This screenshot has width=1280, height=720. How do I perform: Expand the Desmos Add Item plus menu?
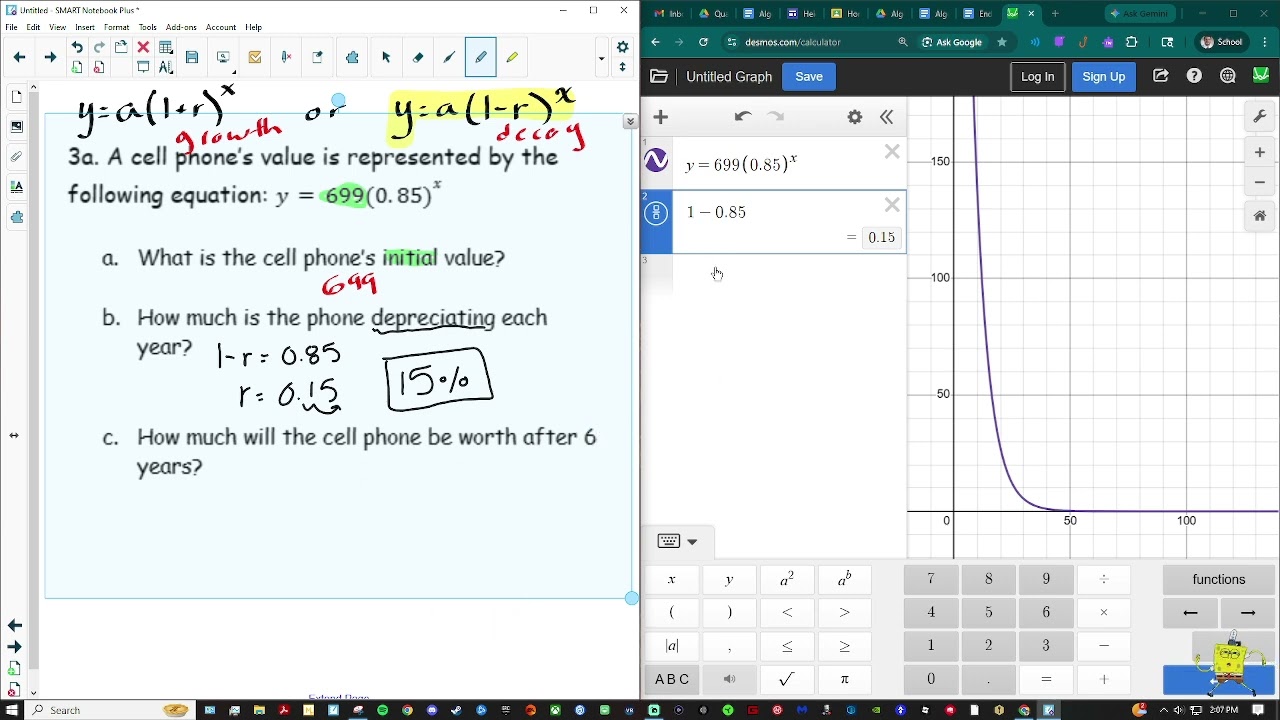660,117
